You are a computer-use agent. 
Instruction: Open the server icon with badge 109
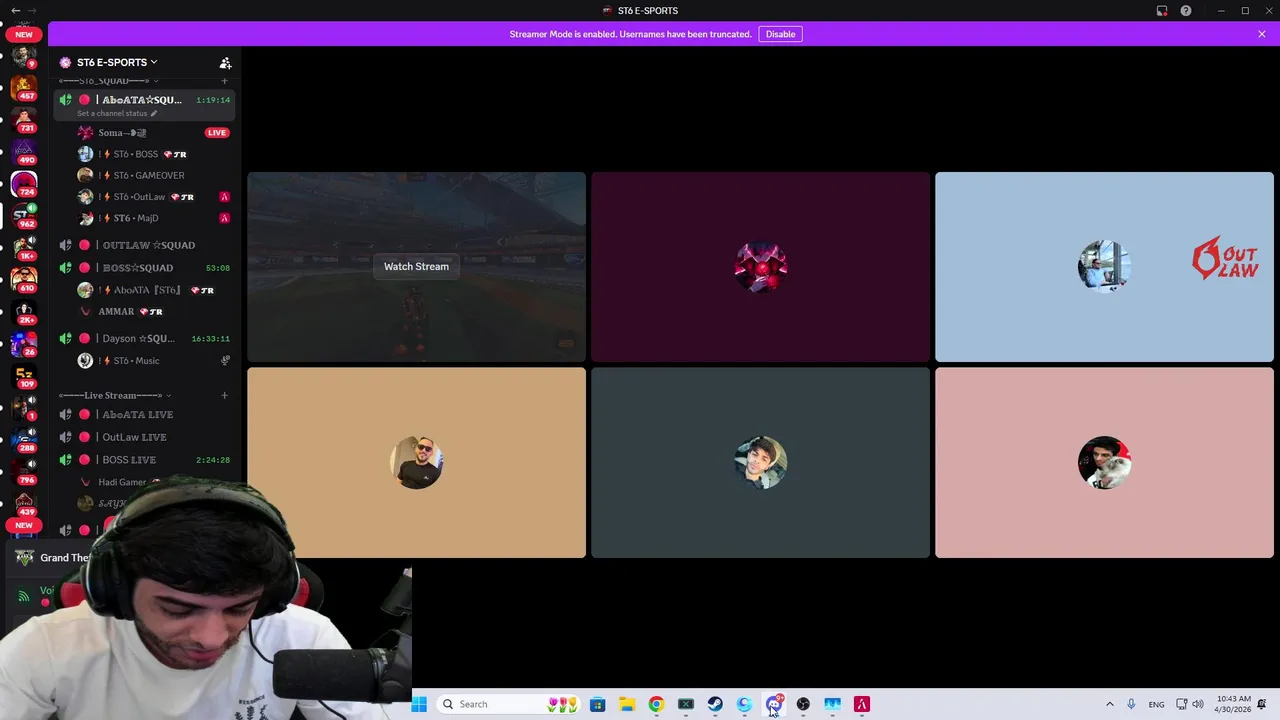[x=24, y=376]
